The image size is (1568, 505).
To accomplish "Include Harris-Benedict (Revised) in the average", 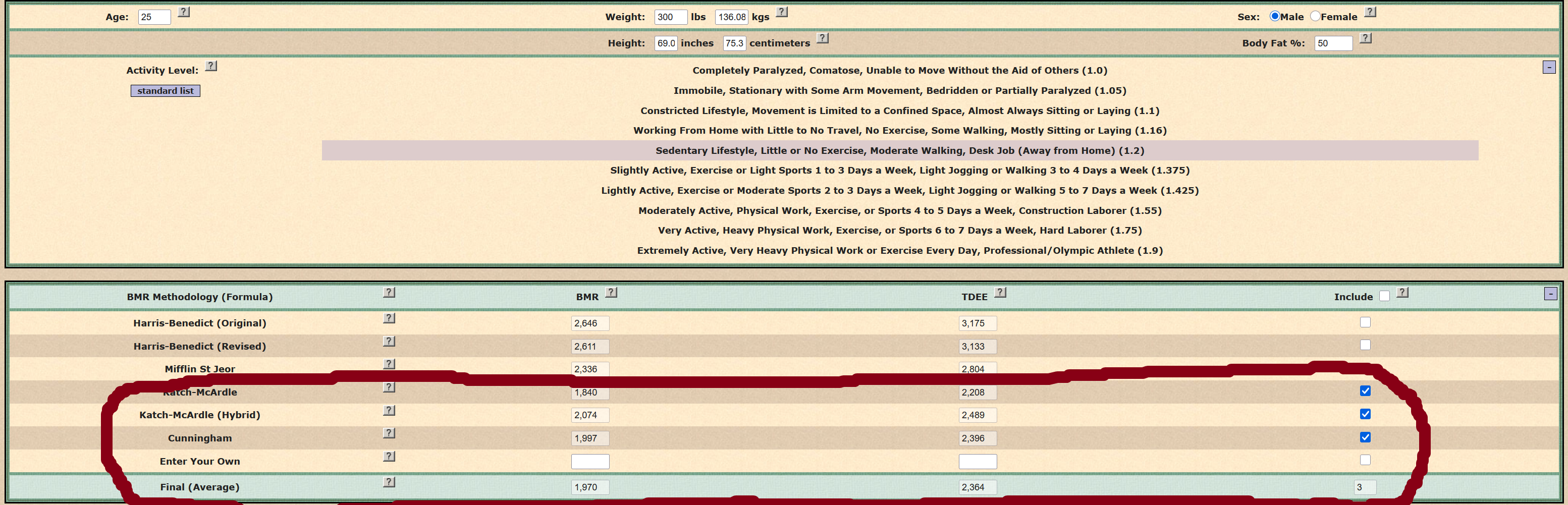I will tap(1365, 345).
